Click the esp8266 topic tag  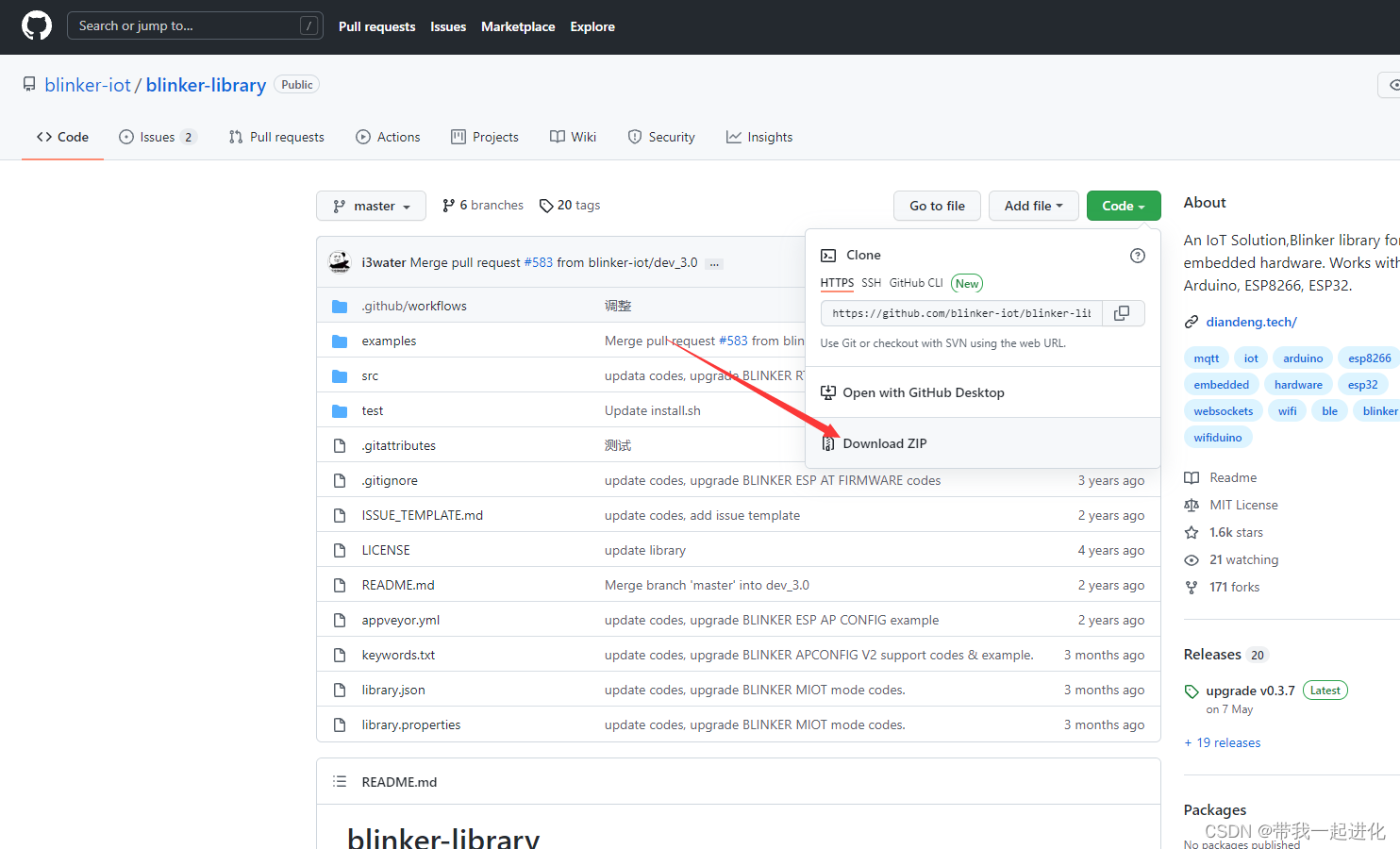(x=1370, y=358)
